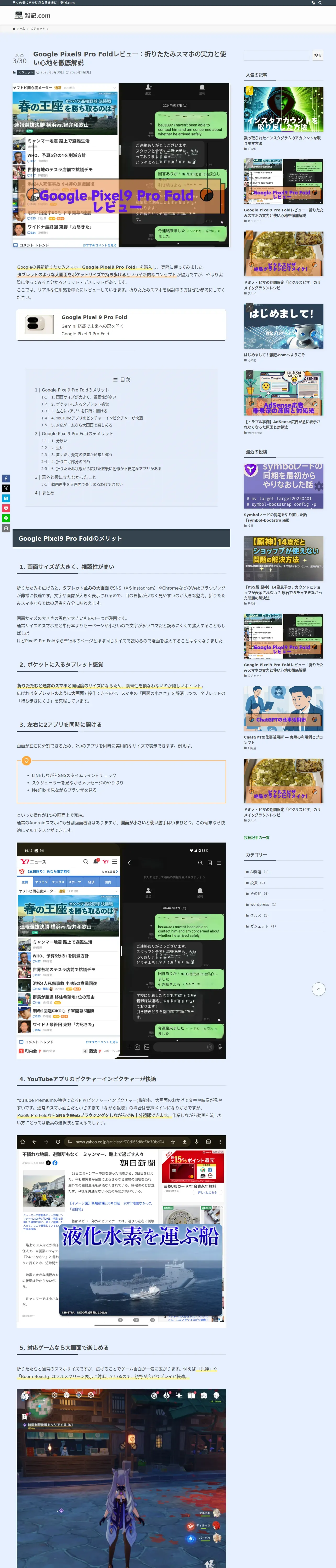Image resolution: width=336 pixels, height=1568 pixels.
Task: Open recent post 原神 14歳 thumbnail
Action: tap(284, 559)
